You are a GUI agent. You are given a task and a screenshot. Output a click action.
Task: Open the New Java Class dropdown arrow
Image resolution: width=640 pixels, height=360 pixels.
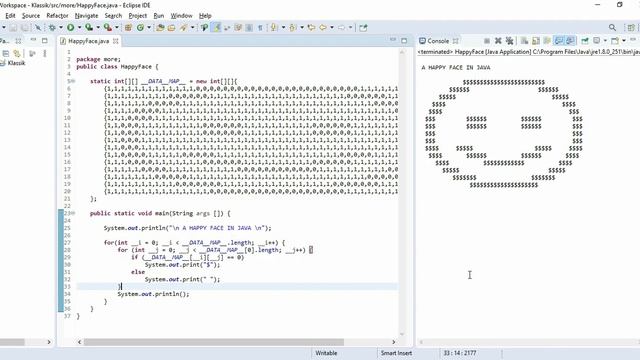point(149,27)
